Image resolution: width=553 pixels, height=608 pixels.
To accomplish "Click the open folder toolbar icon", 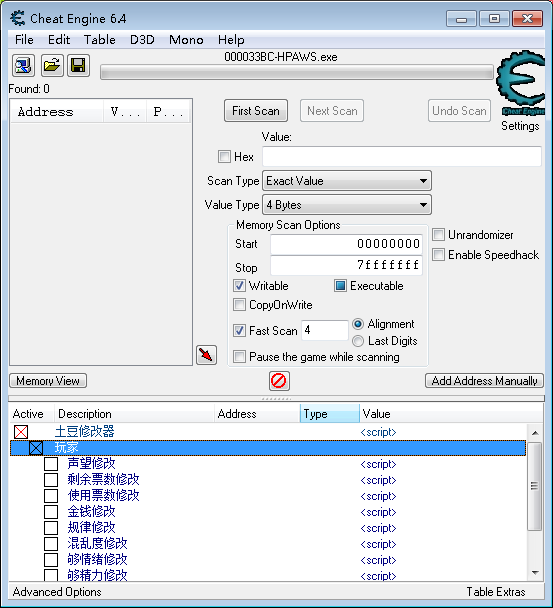I will pyautogui.click(x=52, y=65).
